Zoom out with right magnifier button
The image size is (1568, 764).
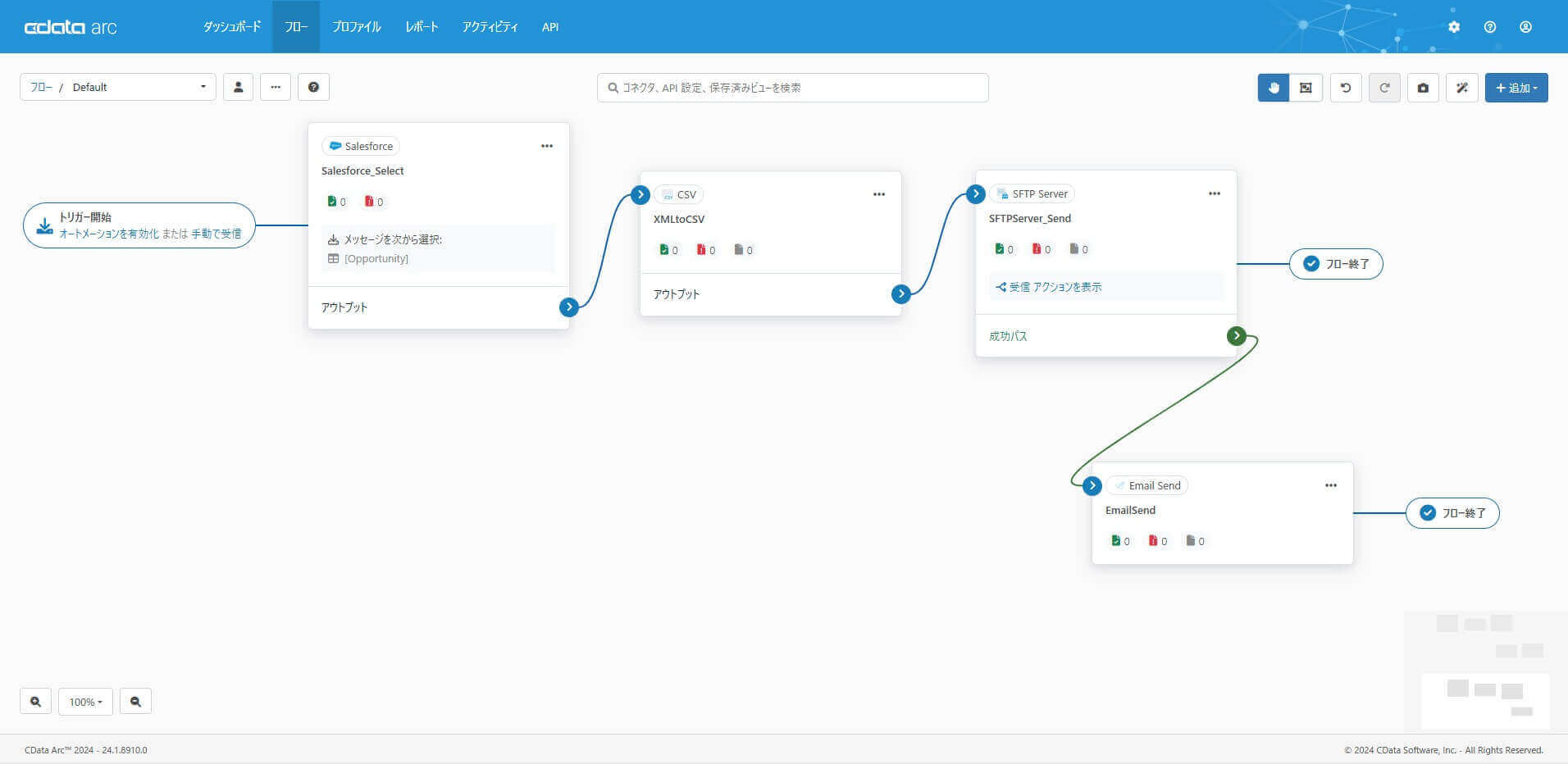(135, 702)
